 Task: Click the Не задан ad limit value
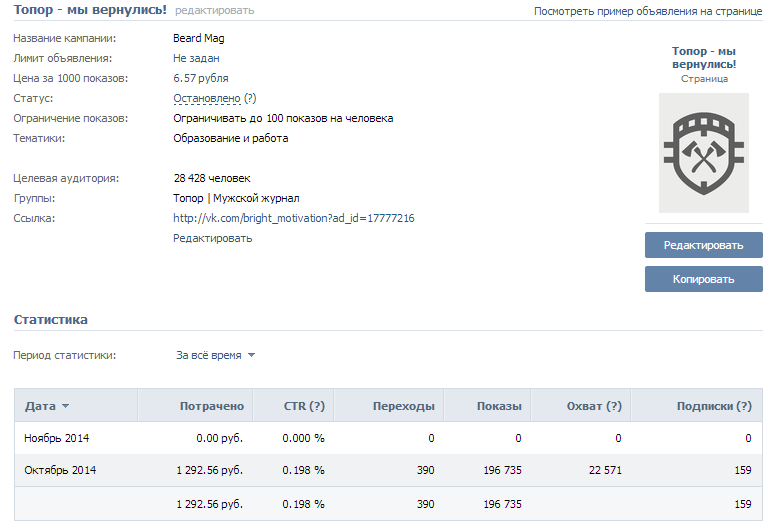pos(197,58)
